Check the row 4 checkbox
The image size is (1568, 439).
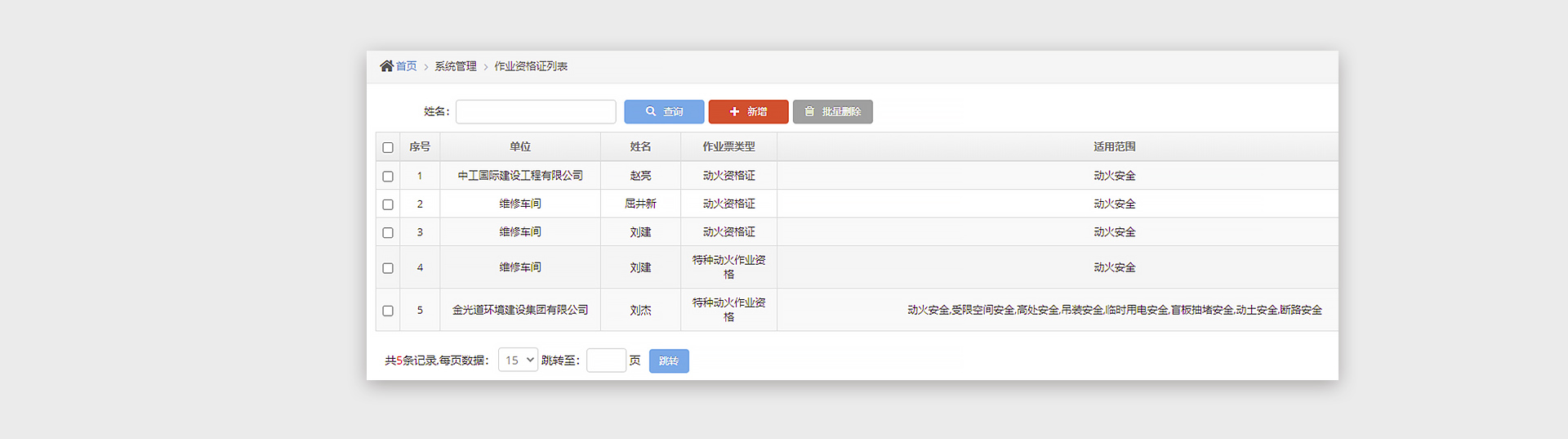388,268
